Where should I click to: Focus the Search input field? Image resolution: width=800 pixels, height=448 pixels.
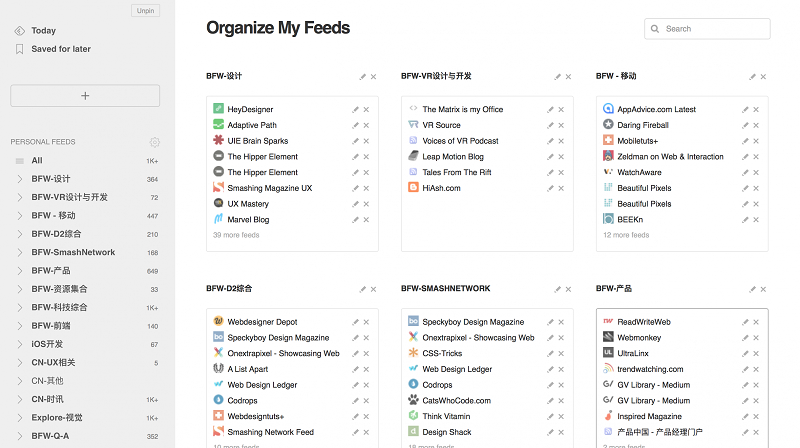(715, 29)
